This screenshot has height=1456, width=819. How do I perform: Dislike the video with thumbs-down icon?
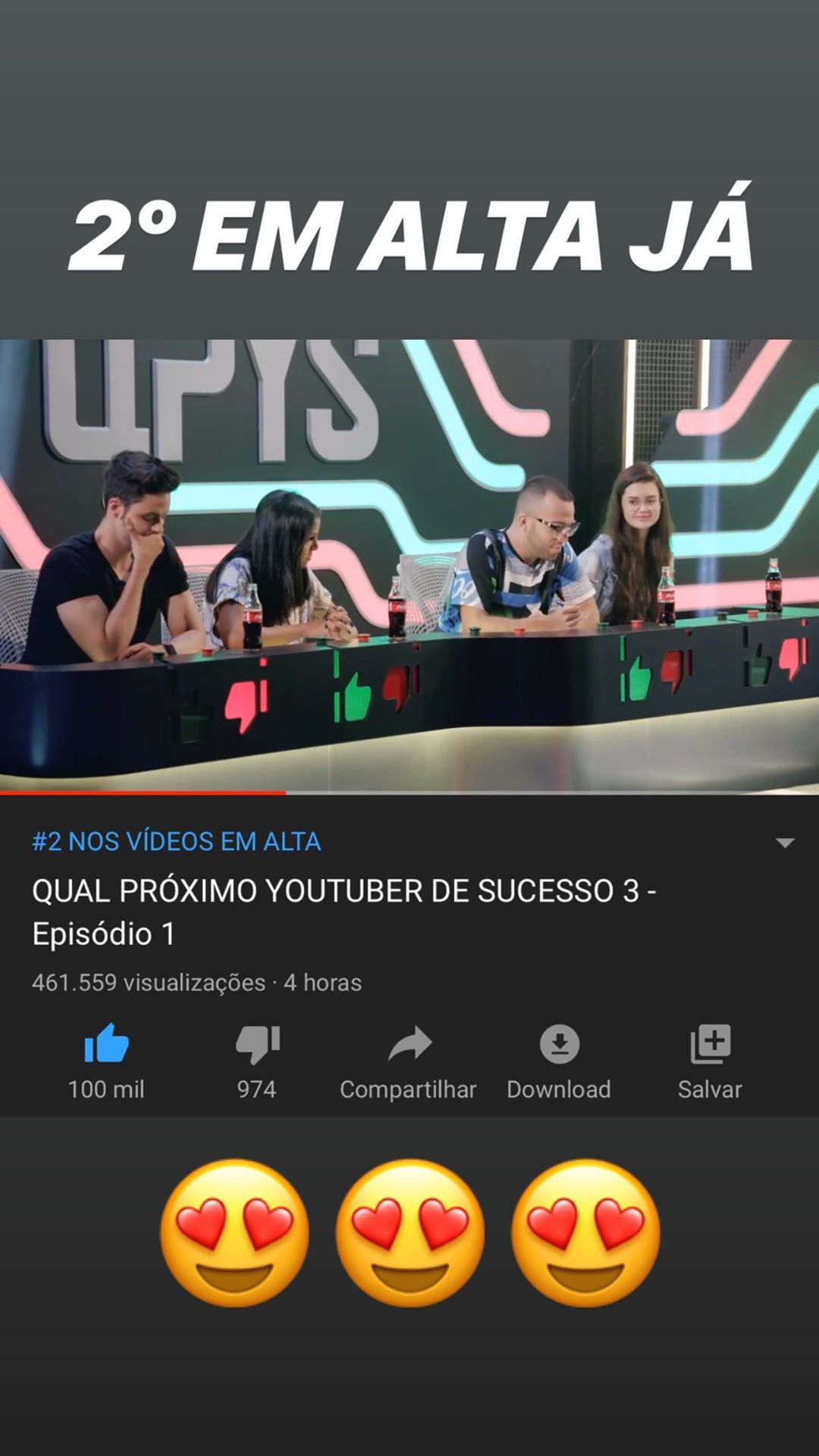pyautogui.click(x=258, y=1045)
